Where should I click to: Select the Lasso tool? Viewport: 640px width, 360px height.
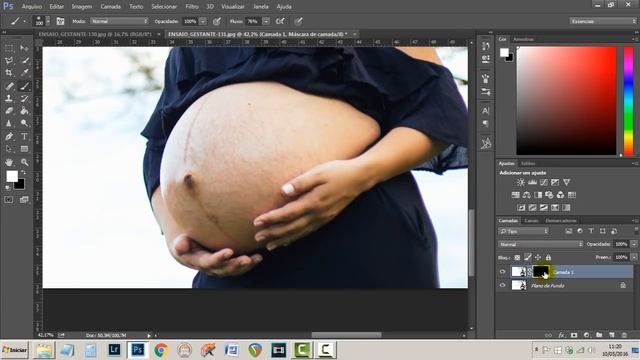coord(9,61)
